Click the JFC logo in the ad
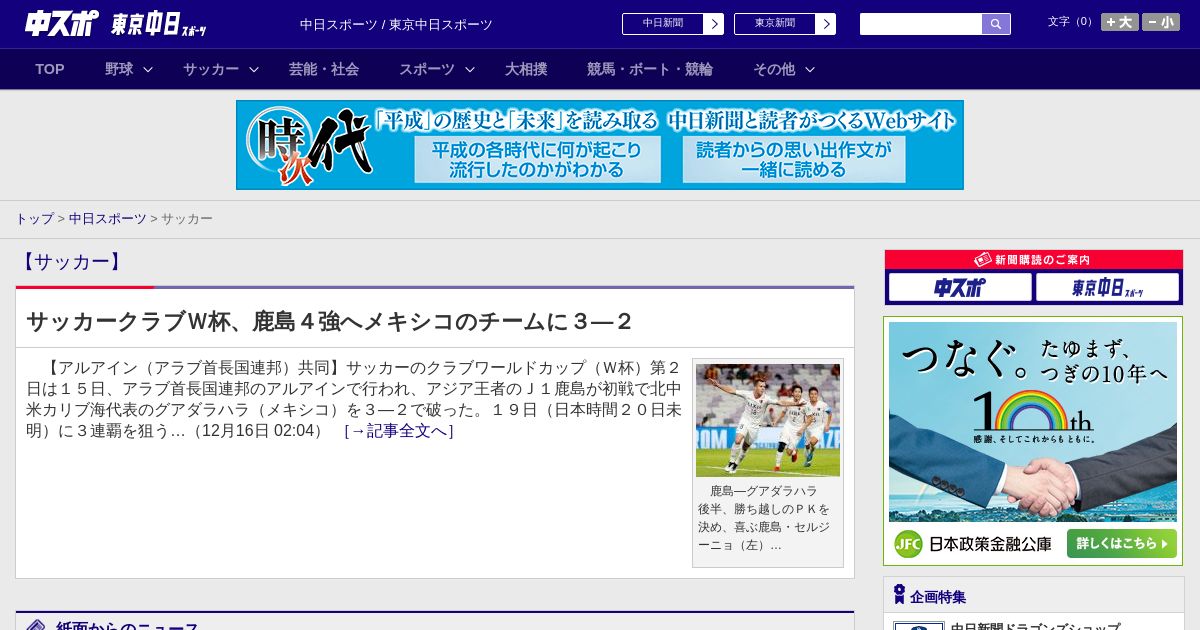This screenshot has width=1200, height=630. pos(908,544)
